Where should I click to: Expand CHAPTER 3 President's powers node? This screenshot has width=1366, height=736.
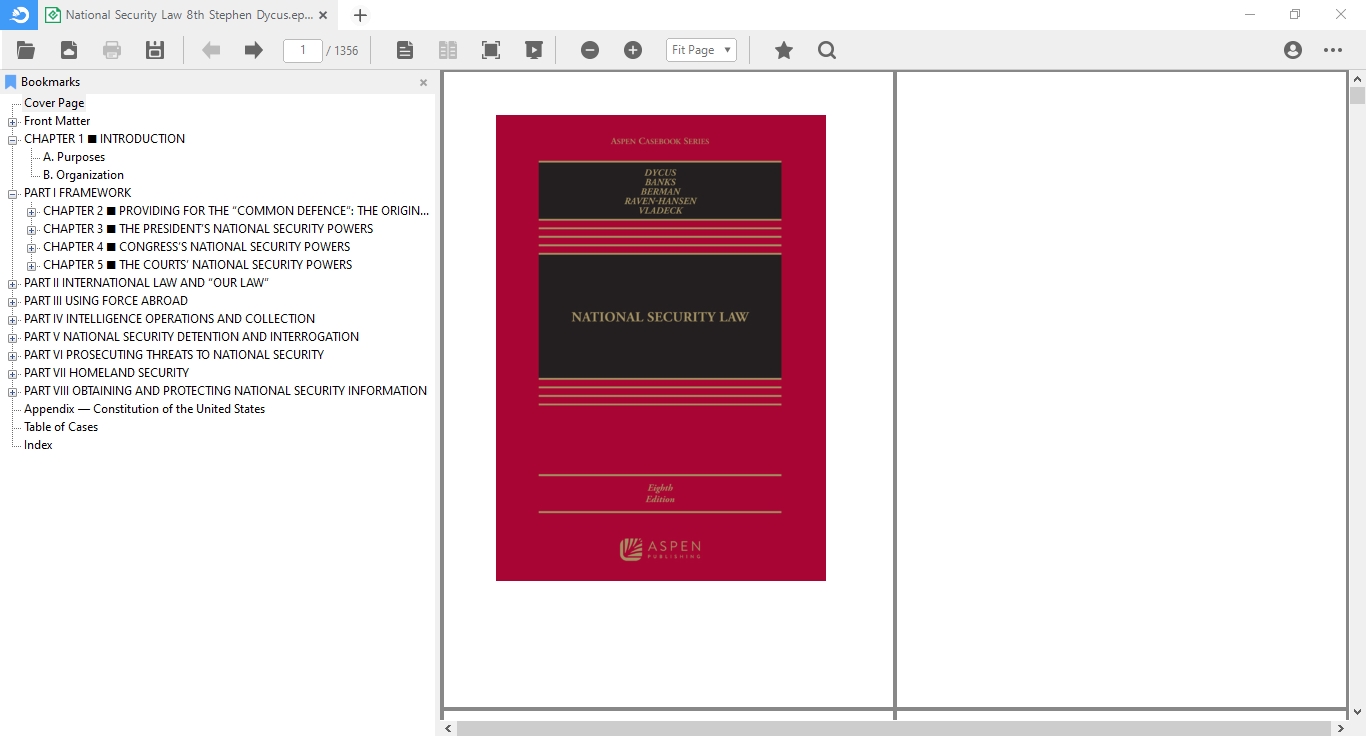coord(32,230)
